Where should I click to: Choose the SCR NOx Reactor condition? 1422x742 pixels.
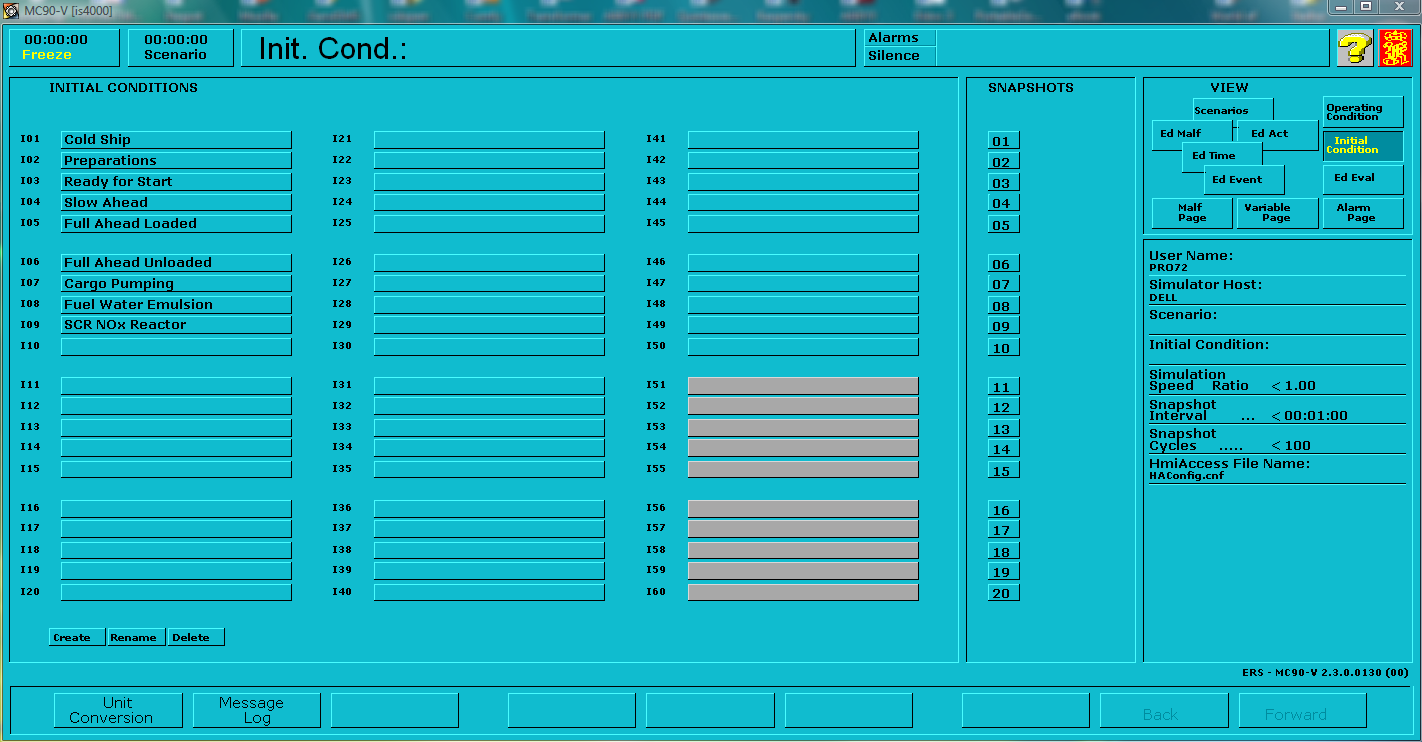click(x=176, y=325)
